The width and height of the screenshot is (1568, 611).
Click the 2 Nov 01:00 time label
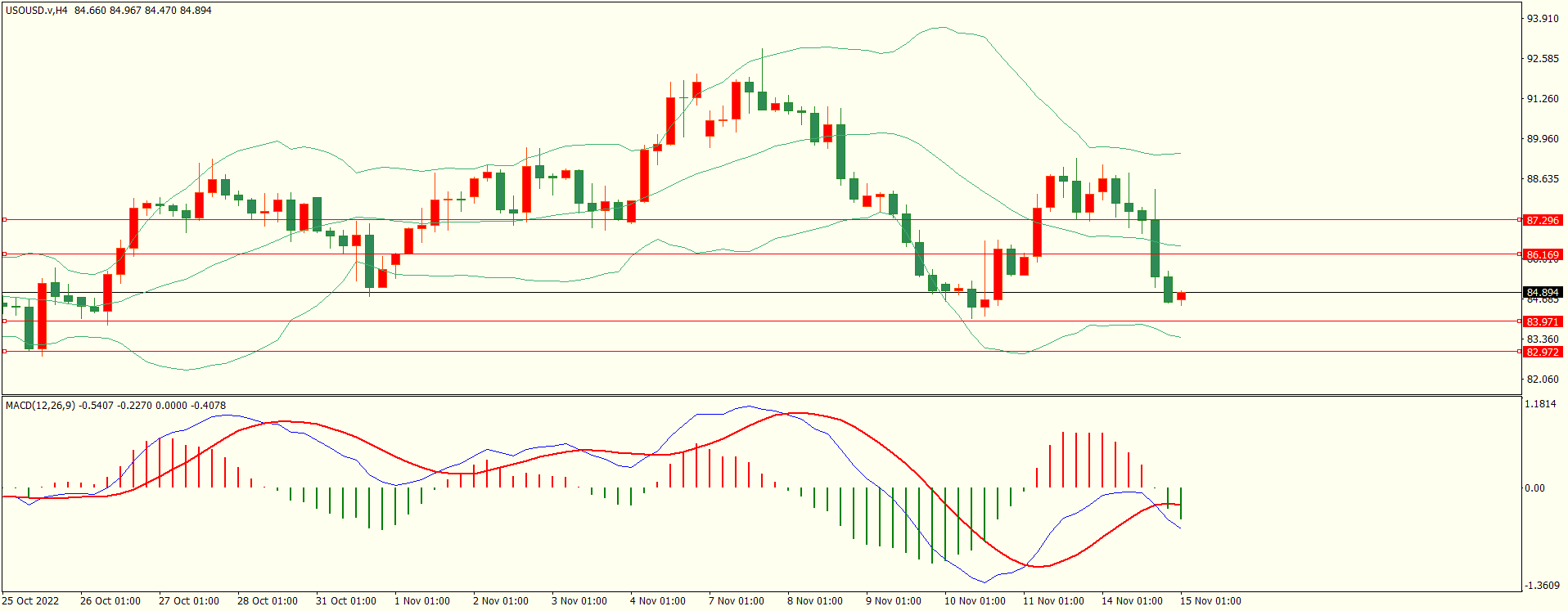click(501, 600)
